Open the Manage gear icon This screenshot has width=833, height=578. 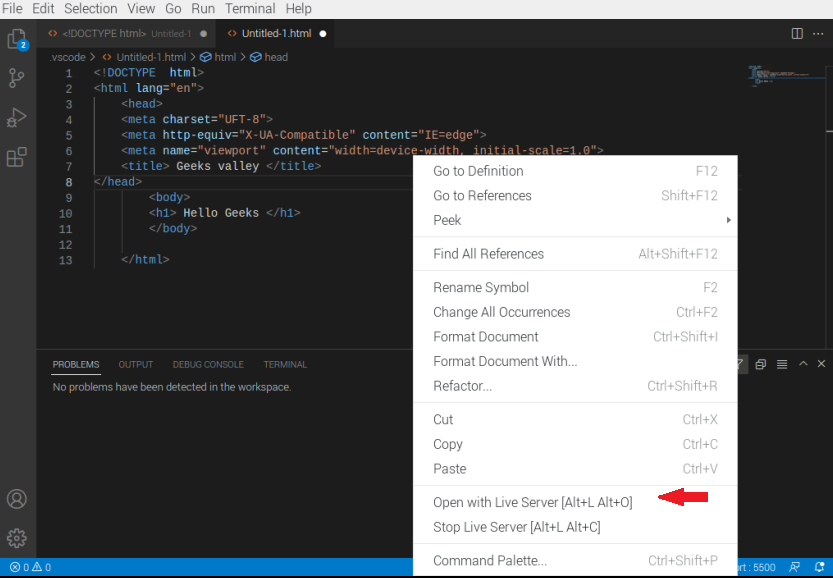pyautogui.click(x=17, y=538)
